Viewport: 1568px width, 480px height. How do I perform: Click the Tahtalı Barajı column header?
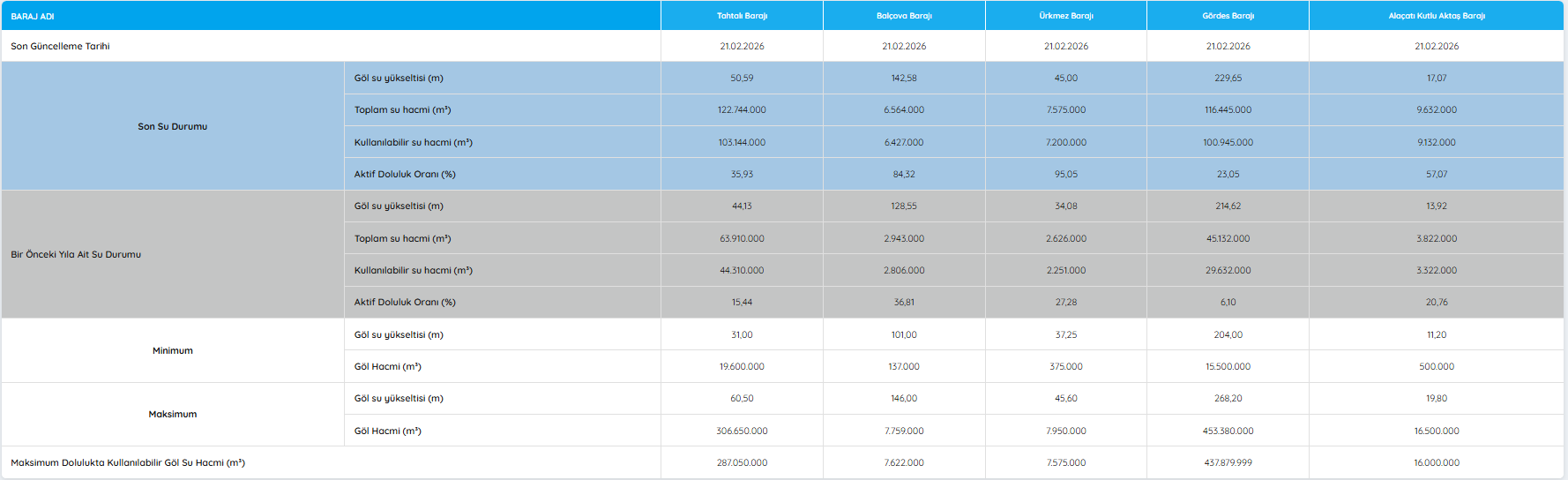point(742,16)
